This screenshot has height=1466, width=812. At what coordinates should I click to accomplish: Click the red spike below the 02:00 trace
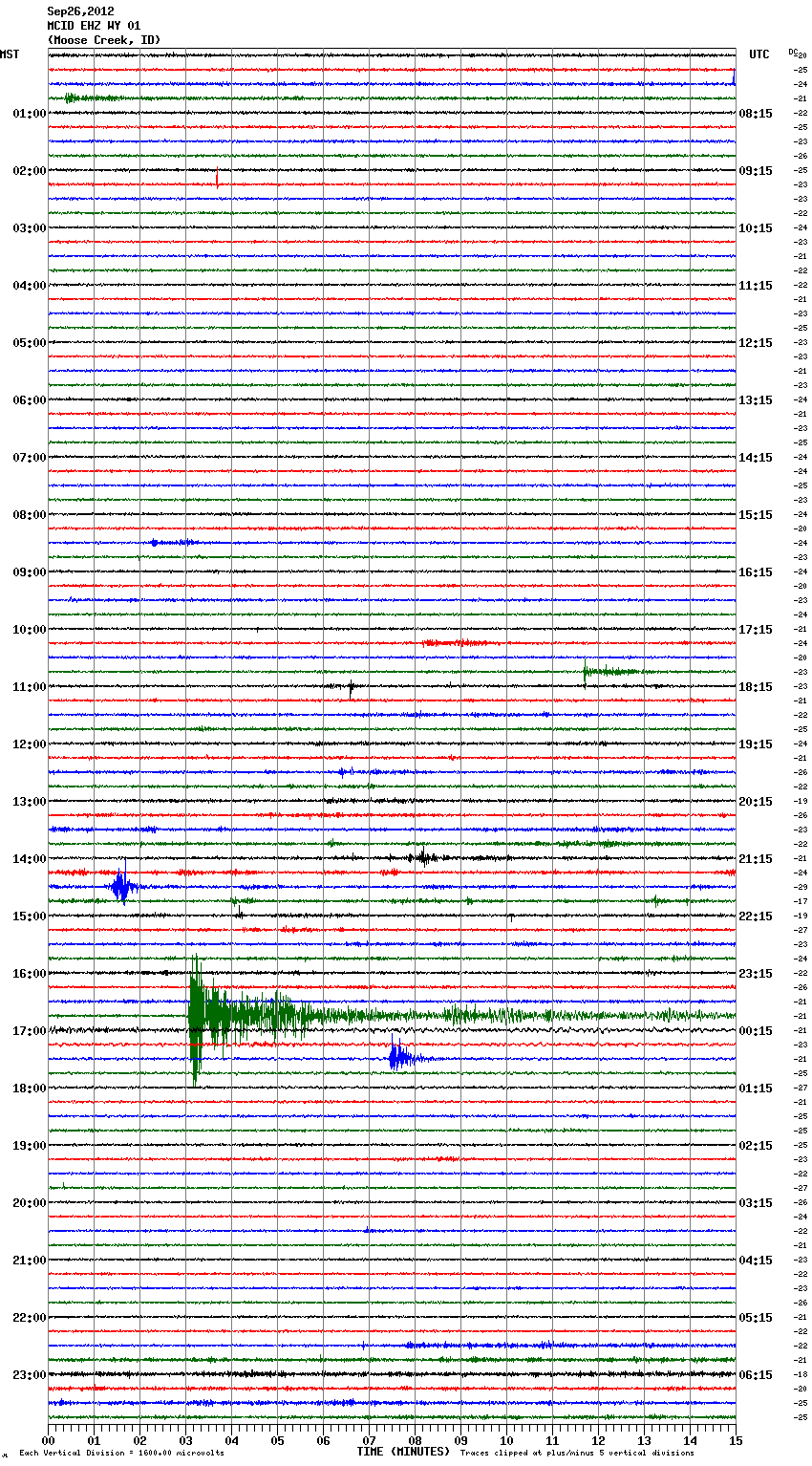(x=217, y=179)
